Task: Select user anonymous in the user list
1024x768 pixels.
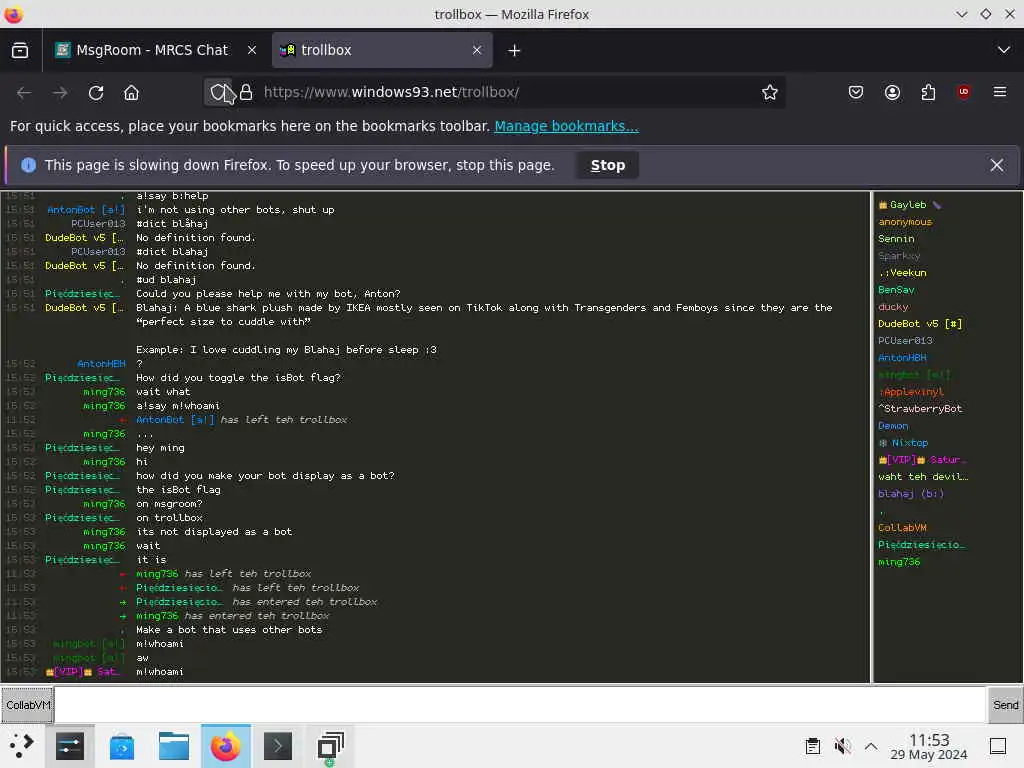Action: tap(905, 222)
